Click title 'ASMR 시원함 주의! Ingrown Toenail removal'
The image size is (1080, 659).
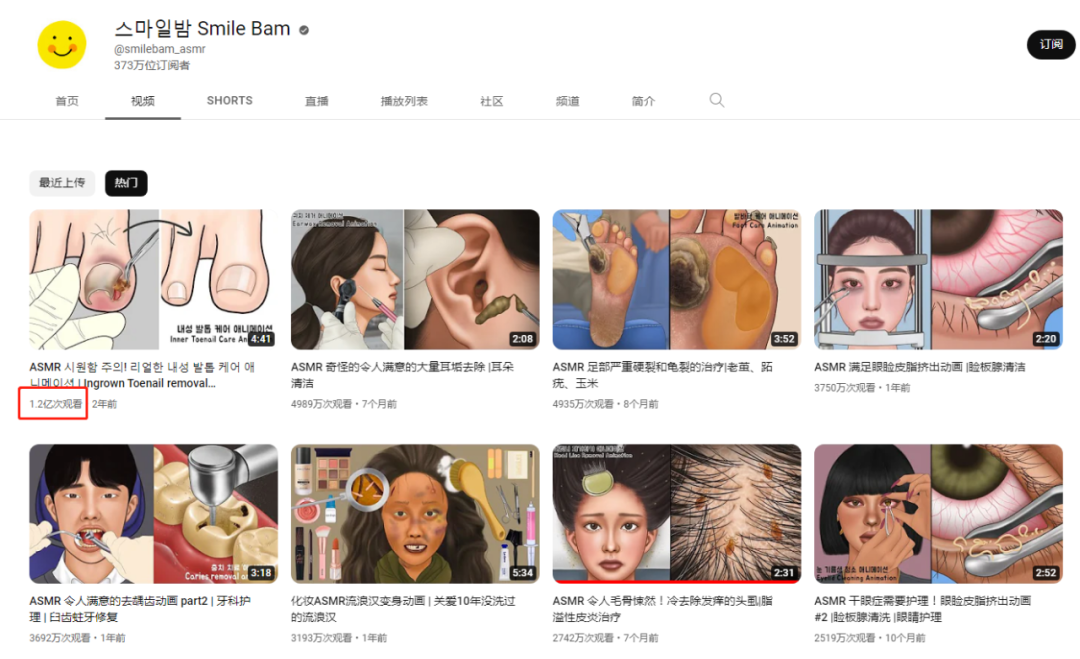(x=143, y=375)
